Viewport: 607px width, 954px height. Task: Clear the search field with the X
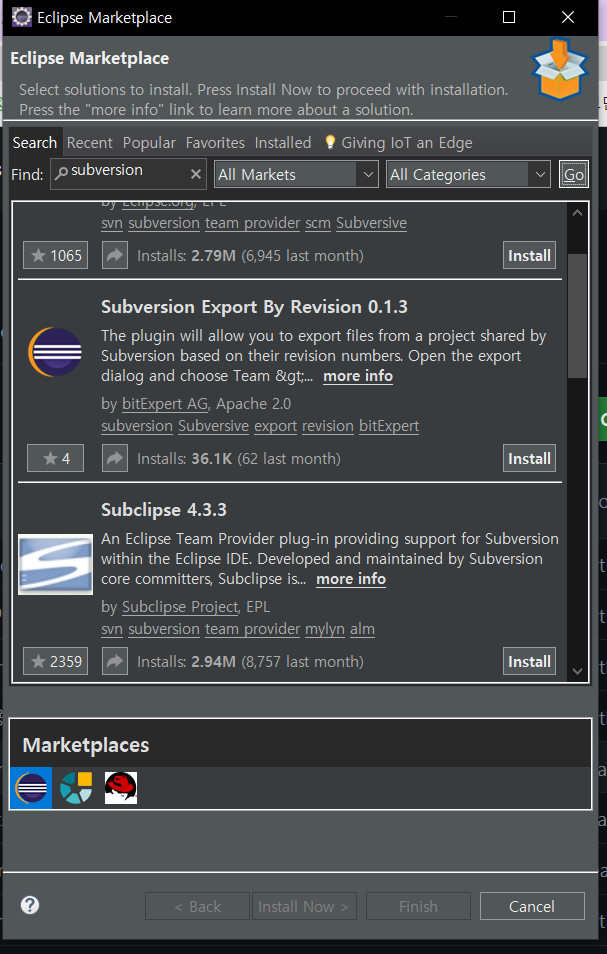click(x=196, y=175)
